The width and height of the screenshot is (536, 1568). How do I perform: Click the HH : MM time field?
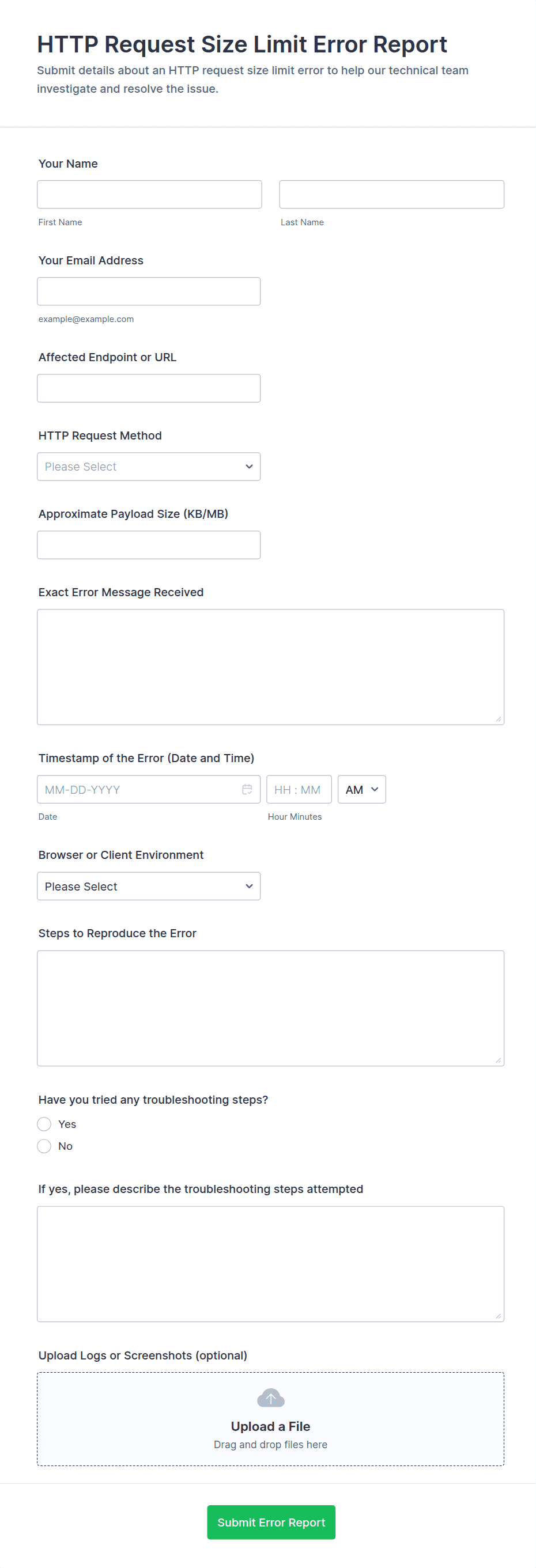(299, 790)
